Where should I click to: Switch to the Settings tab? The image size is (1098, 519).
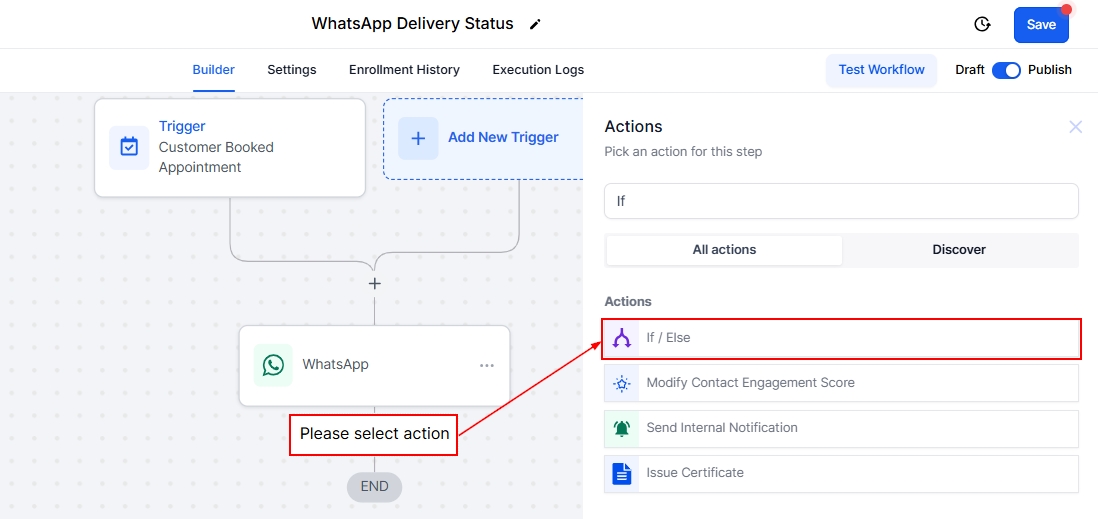[291, 70]
